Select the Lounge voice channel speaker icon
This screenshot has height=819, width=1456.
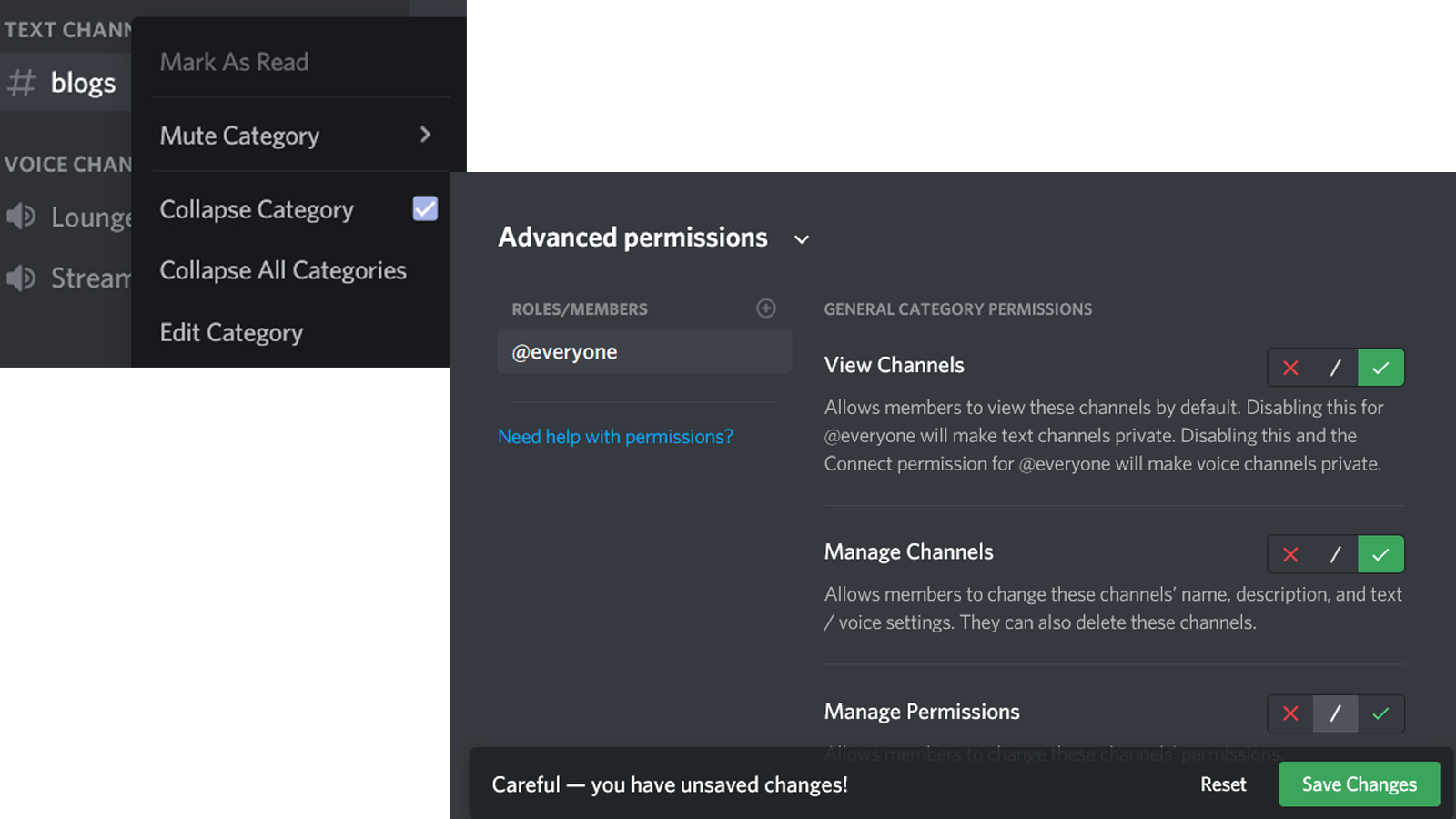(22, 217)
